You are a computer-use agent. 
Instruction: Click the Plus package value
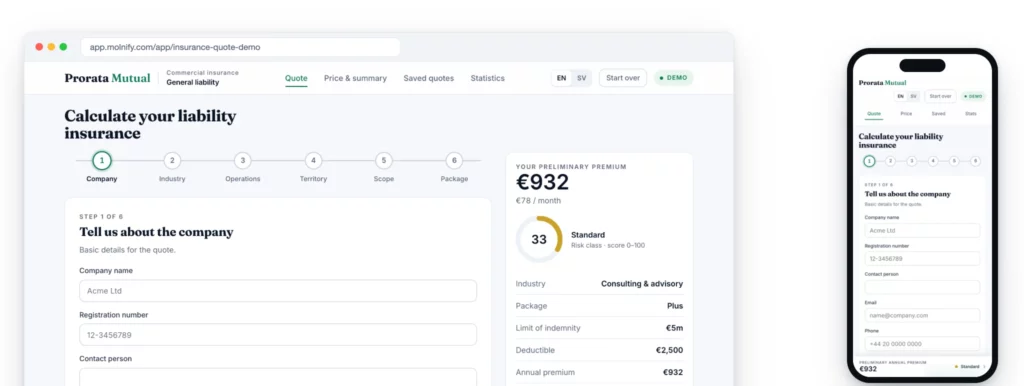coord(675,306)
